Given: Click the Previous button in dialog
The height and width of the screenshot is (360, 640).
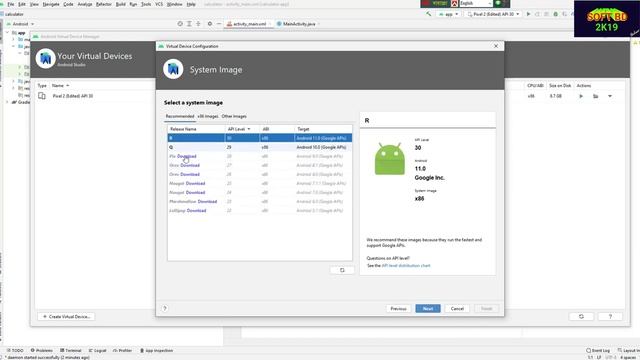Looking at the screenshot, I should click(x=398, y=309).
